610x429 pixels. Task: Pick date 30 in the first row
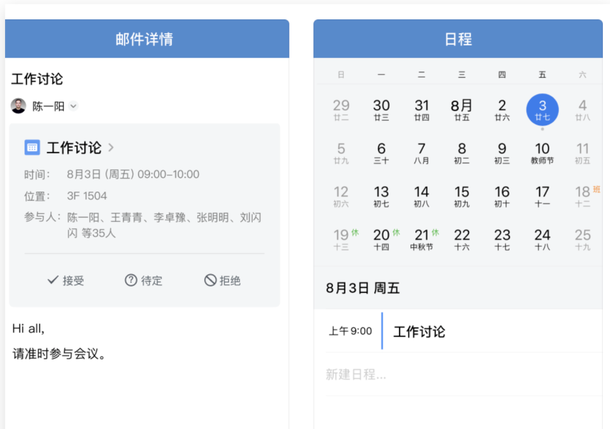[x=381, y=109]
